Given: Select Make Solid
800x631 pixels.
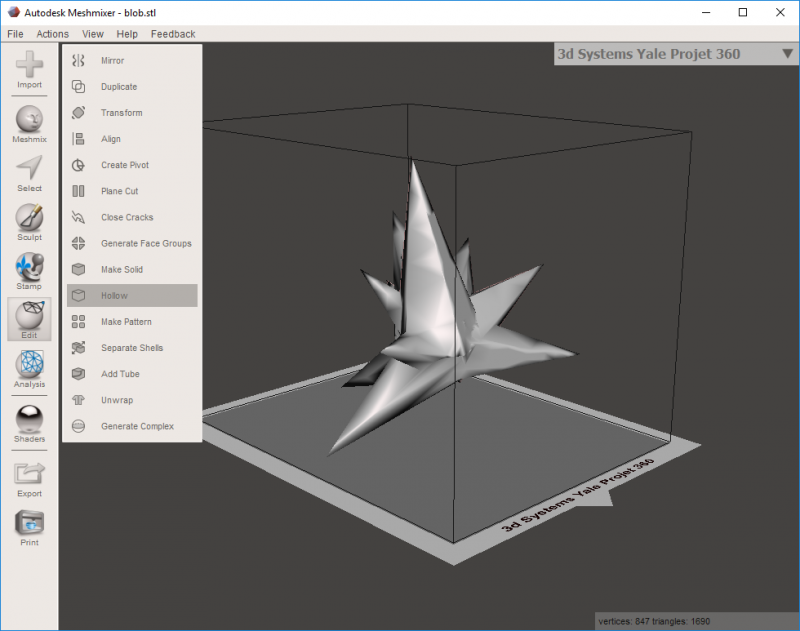Looking at the screenshot, I should (132, 269).
